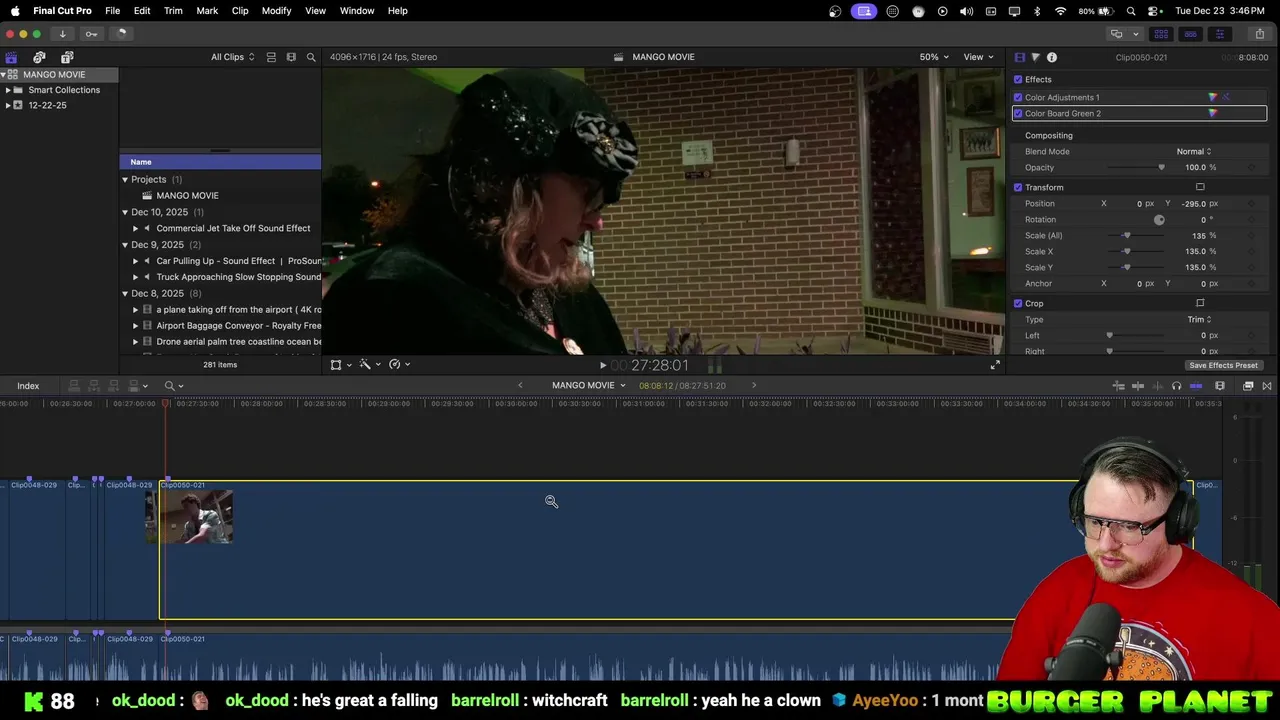Screen dimensions: 1280x720
Task: Show Crop onscreen controls icon
Action: coord(1200,303)
